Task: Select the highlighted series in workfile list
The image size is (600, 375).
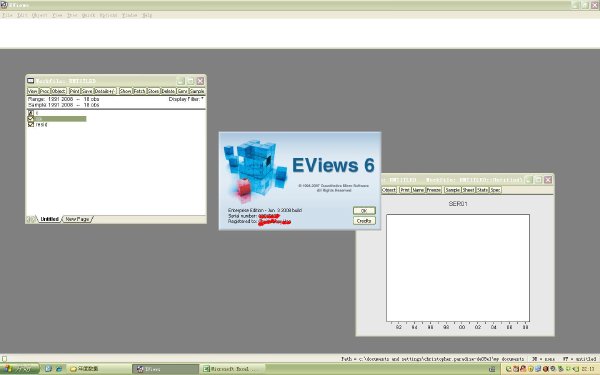Action: tap(57, 119)
